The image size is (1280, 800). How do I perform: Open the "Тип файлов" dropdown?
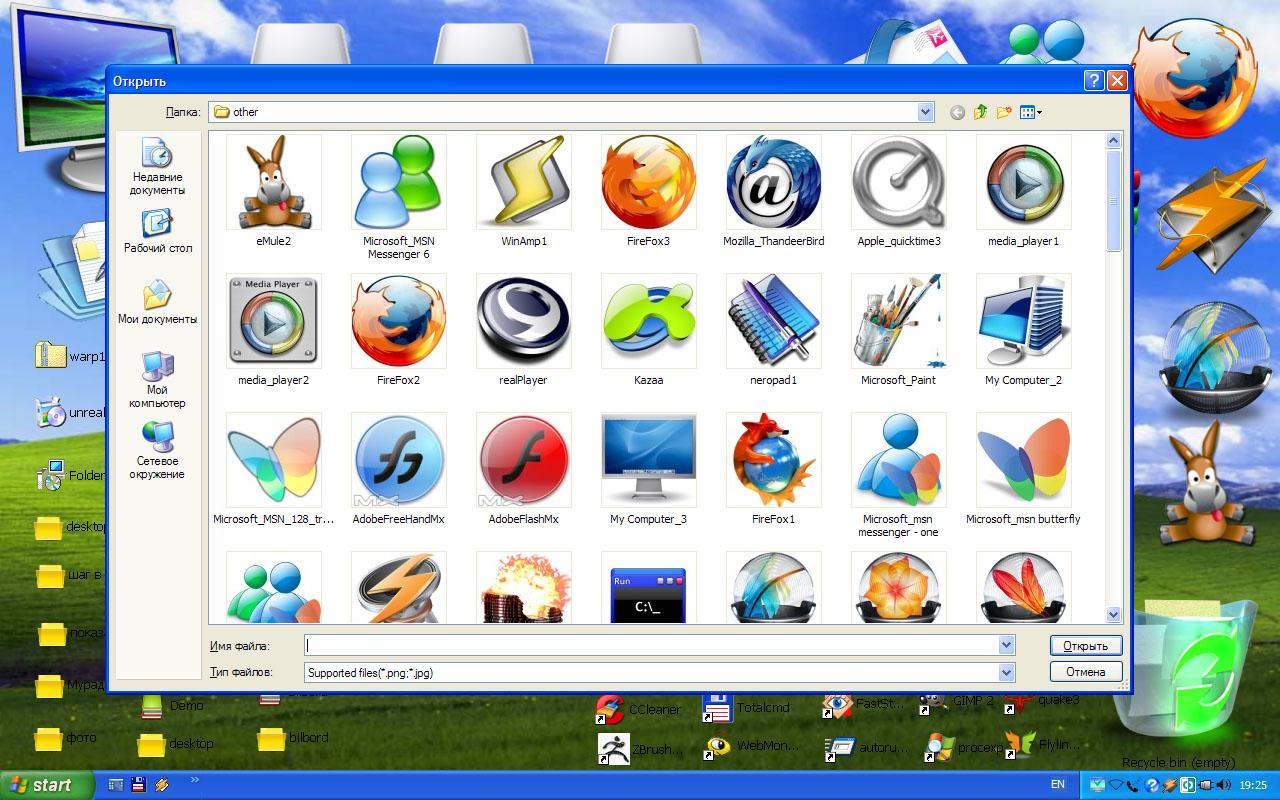pos(1008,672)
